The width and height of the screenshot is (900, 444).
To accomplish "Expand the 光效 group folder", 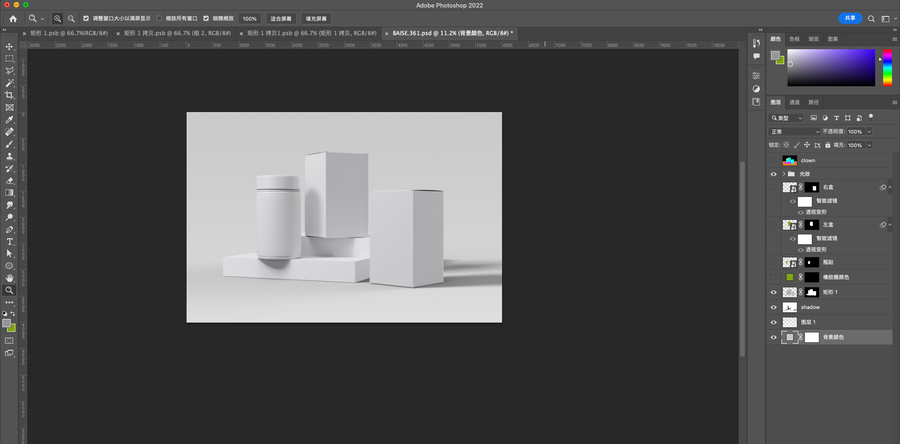I will 783,174.
